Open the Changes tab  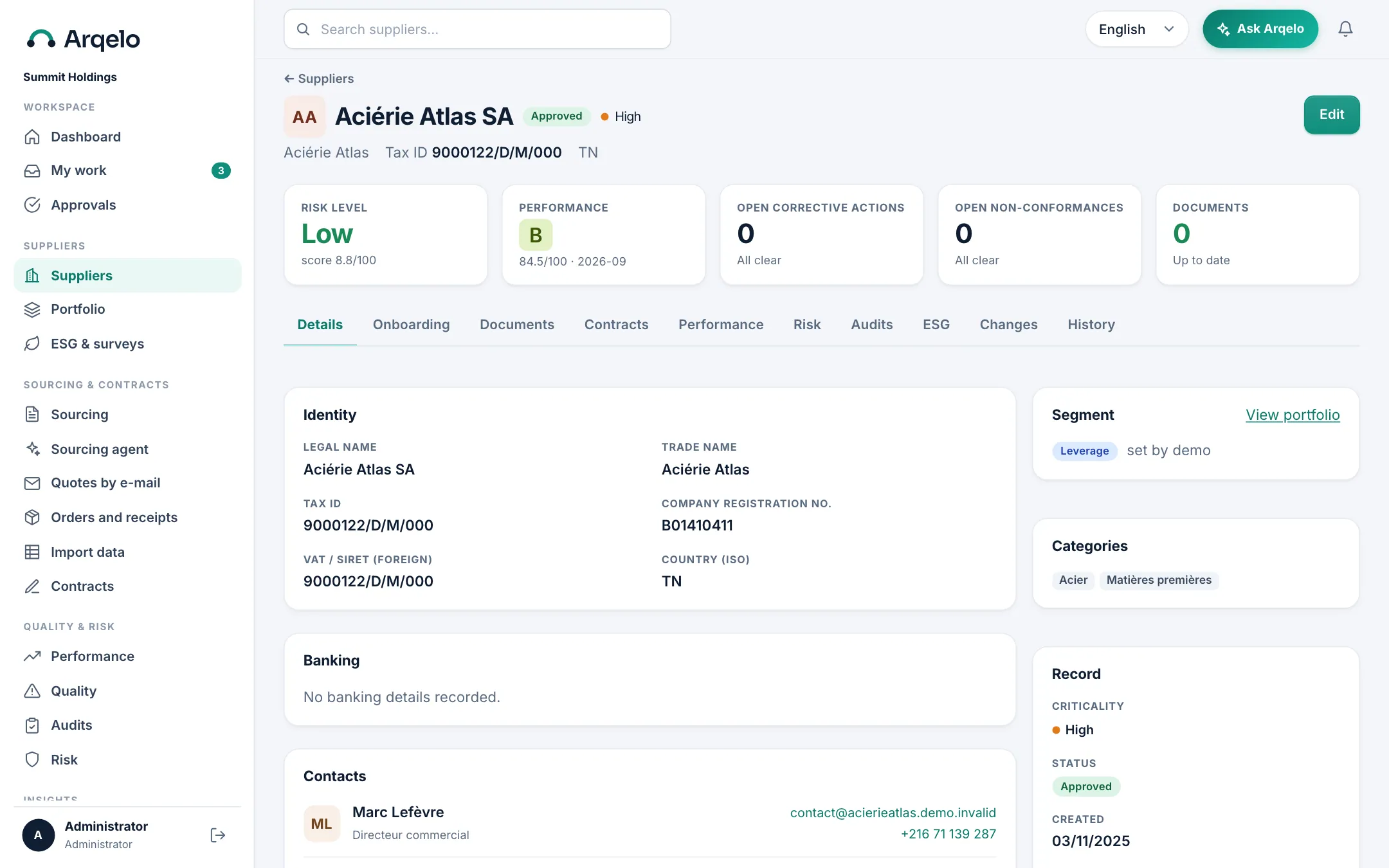coord(1008,325)
